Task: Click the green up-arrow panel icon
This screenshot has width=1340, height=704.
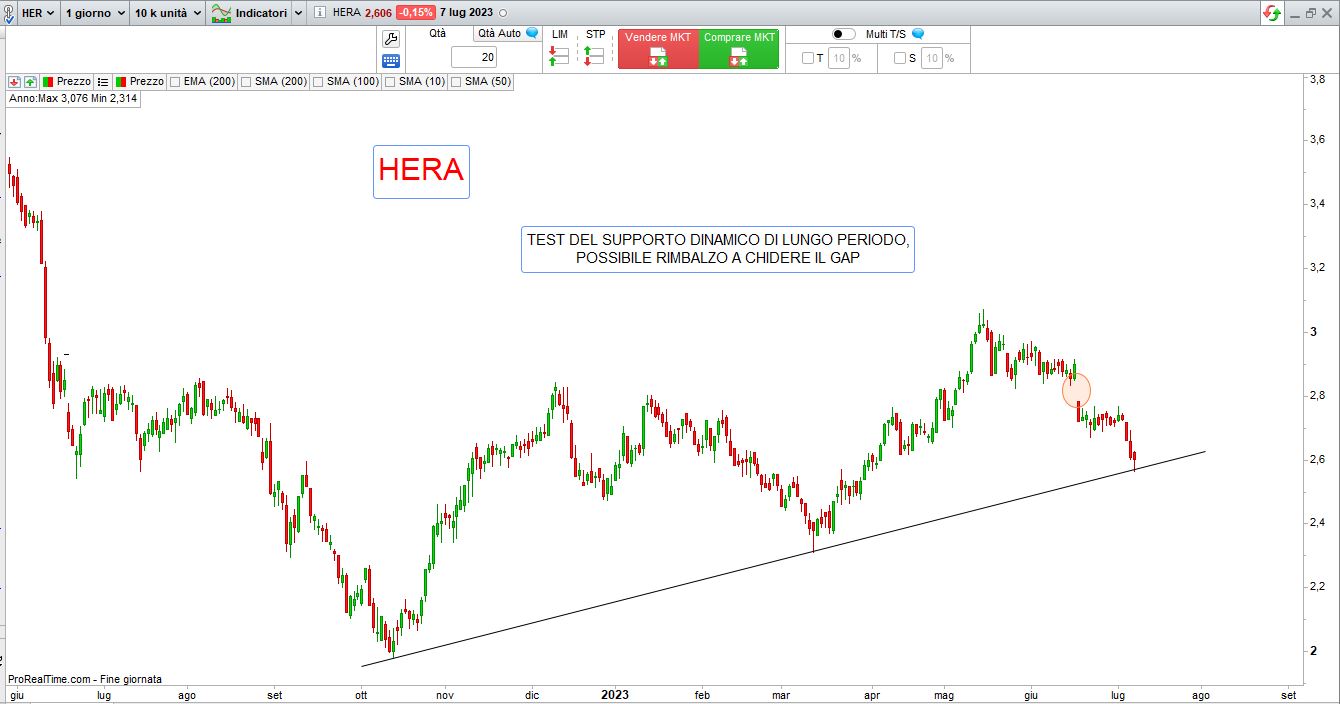Action: [30, 81]
